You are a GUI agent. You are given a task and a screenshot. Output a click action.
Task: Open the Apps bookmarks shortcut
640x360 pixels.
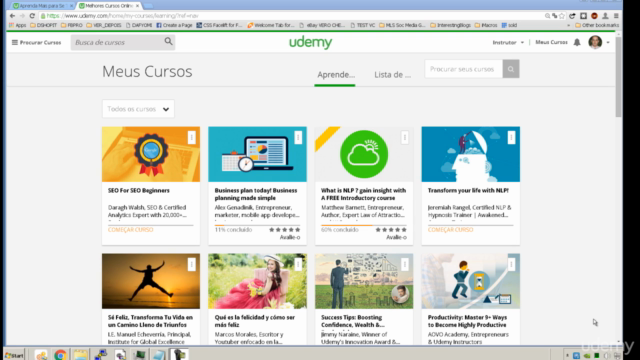point(18,25)
